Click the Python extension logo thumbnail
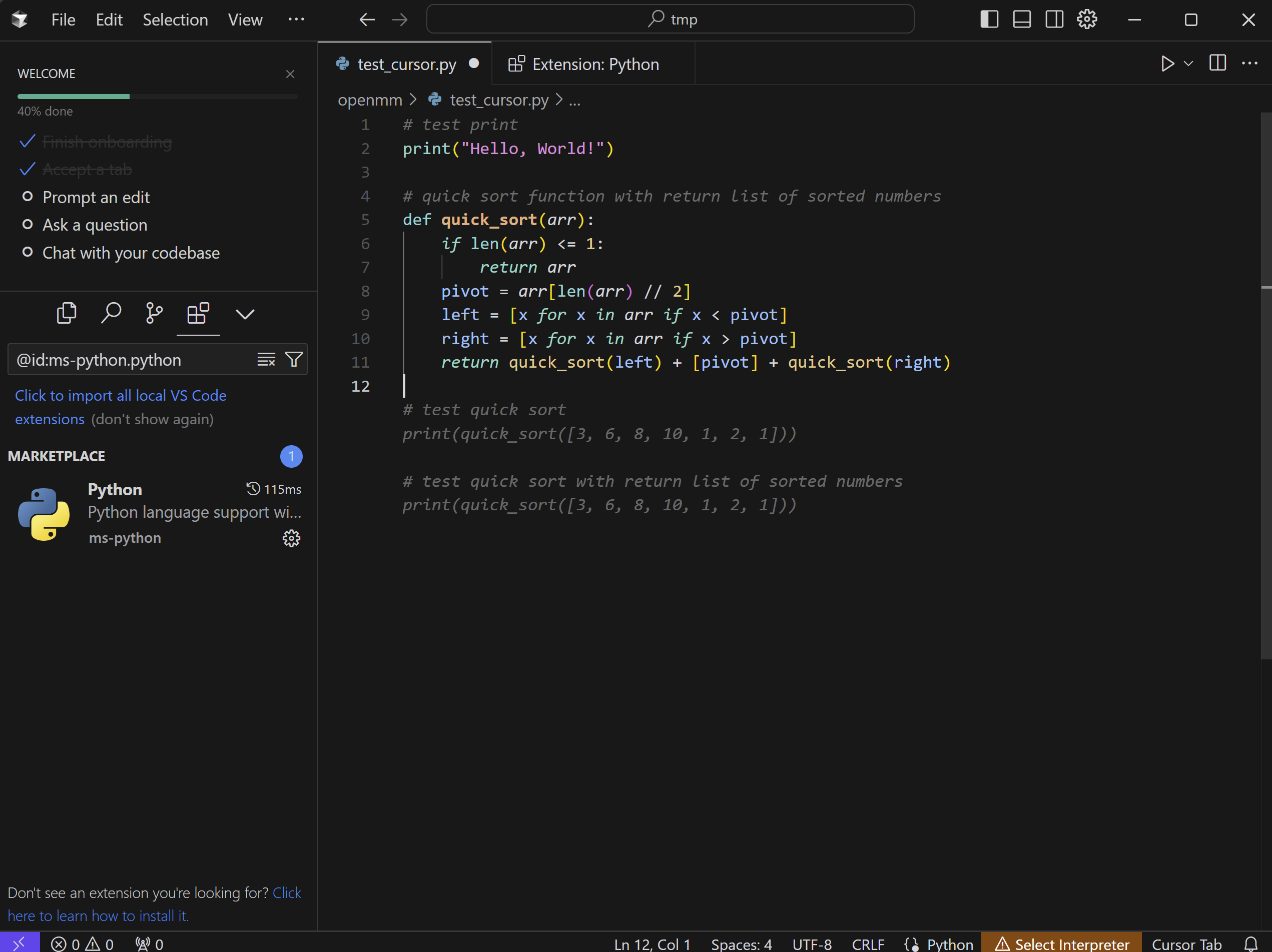The image size is (1272, 952). (x=44, y=514)
